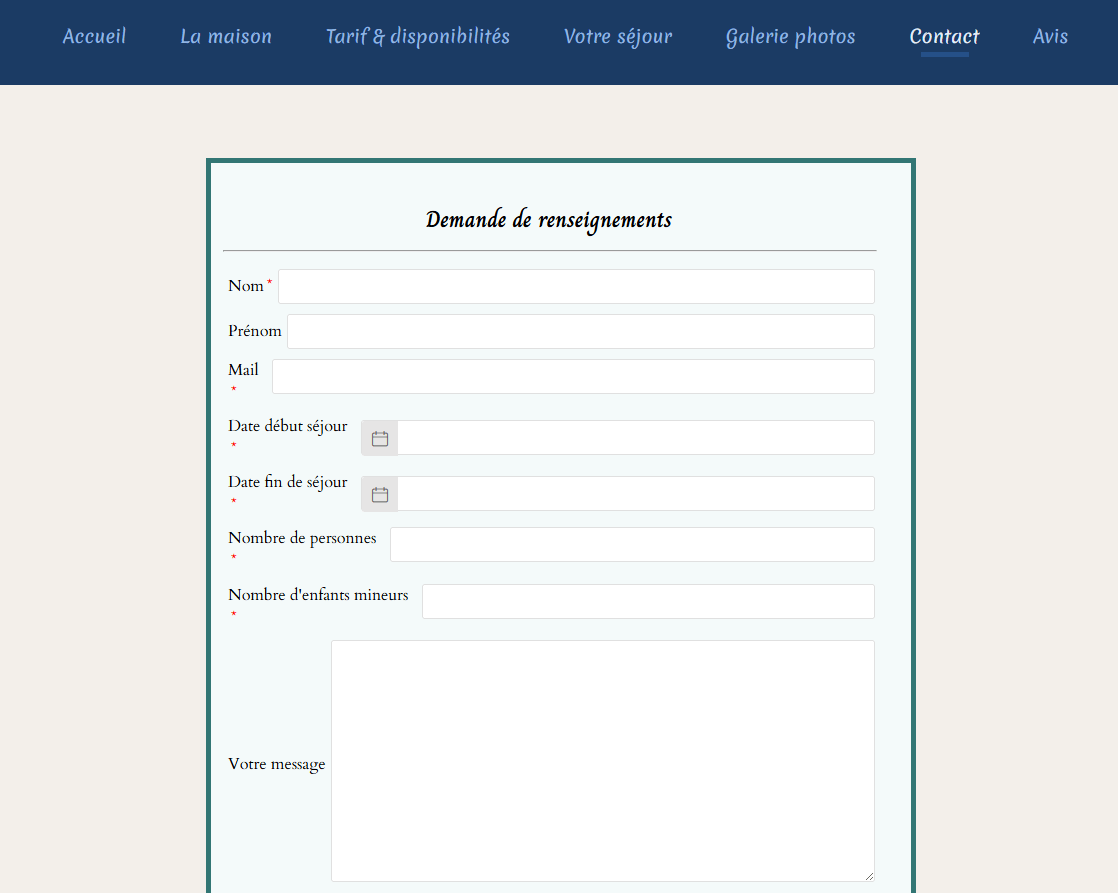Open the Votre séjour page

tap(617, 36)
